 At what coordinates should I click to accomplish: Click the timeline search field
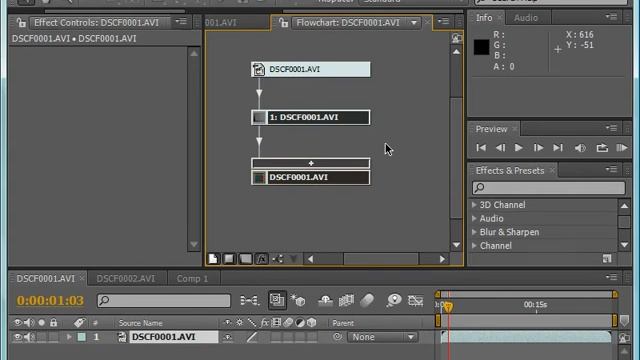(164, 301)
